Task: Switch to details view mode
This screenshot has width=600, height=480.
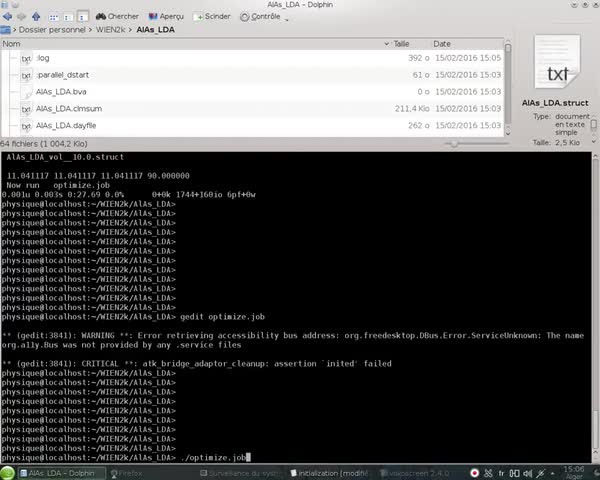Action: click(x=82, y=17)
